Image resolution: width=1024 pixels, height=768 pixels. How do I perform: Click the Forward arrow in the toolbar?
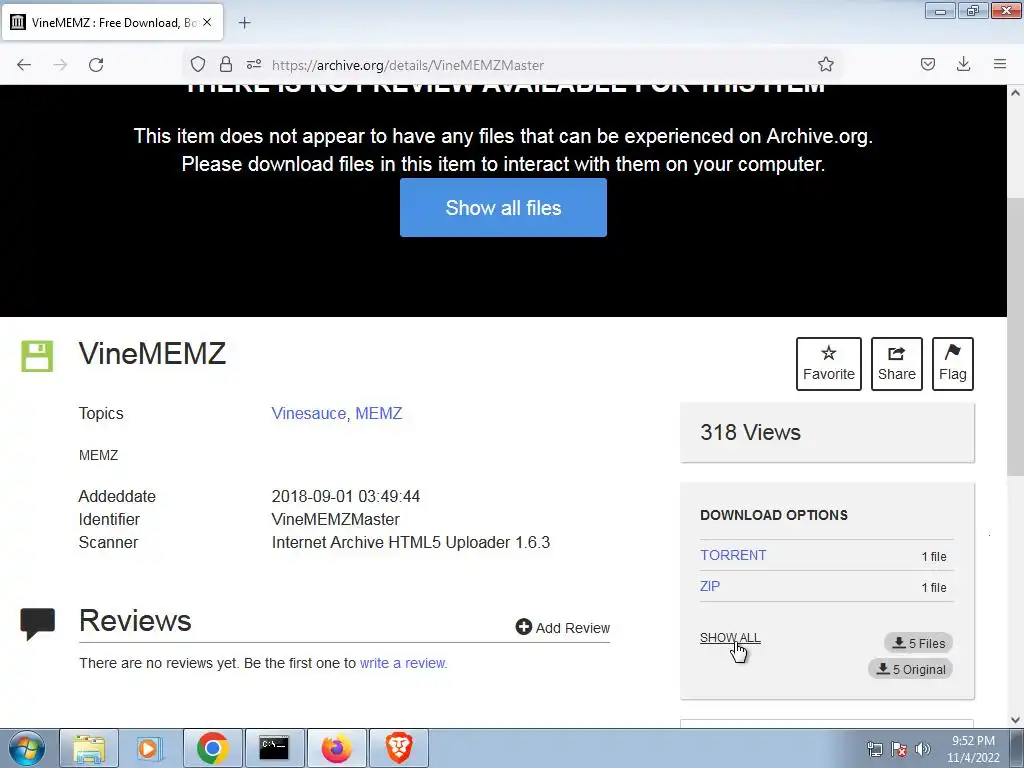[60, 65]
